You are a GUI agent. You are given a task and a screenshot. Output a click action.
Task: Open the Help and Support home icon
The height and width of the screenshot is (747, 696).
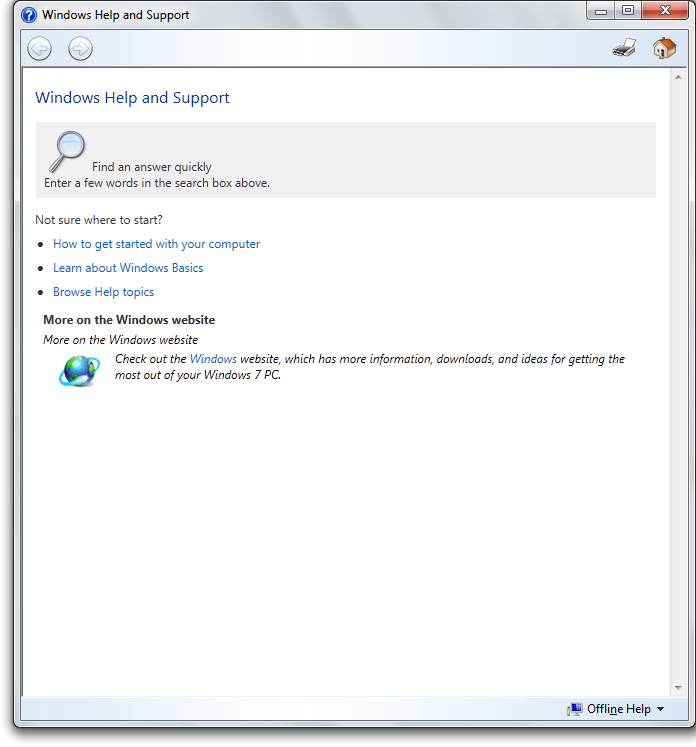tap(665, 48)
